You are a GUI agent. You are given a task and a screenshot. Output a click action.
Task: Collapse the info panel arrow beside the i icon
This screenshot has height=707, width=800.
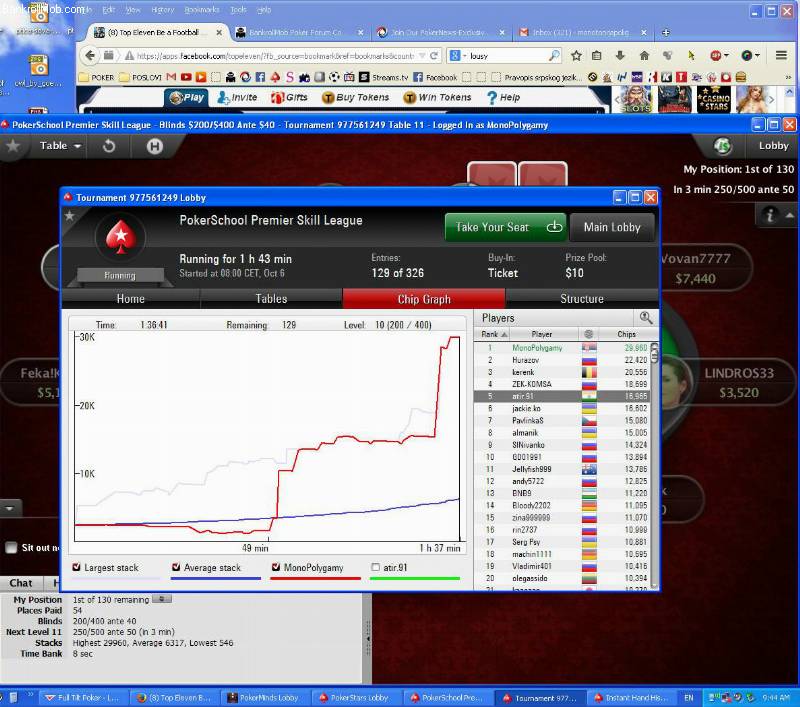(789, 215)
